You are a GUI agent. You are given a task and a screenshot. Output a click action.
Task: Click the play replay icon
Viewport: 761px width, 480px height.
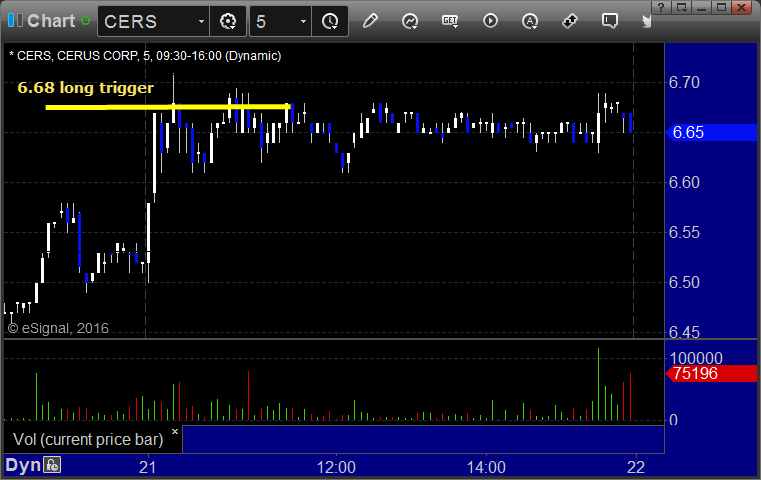coord(490,21)
